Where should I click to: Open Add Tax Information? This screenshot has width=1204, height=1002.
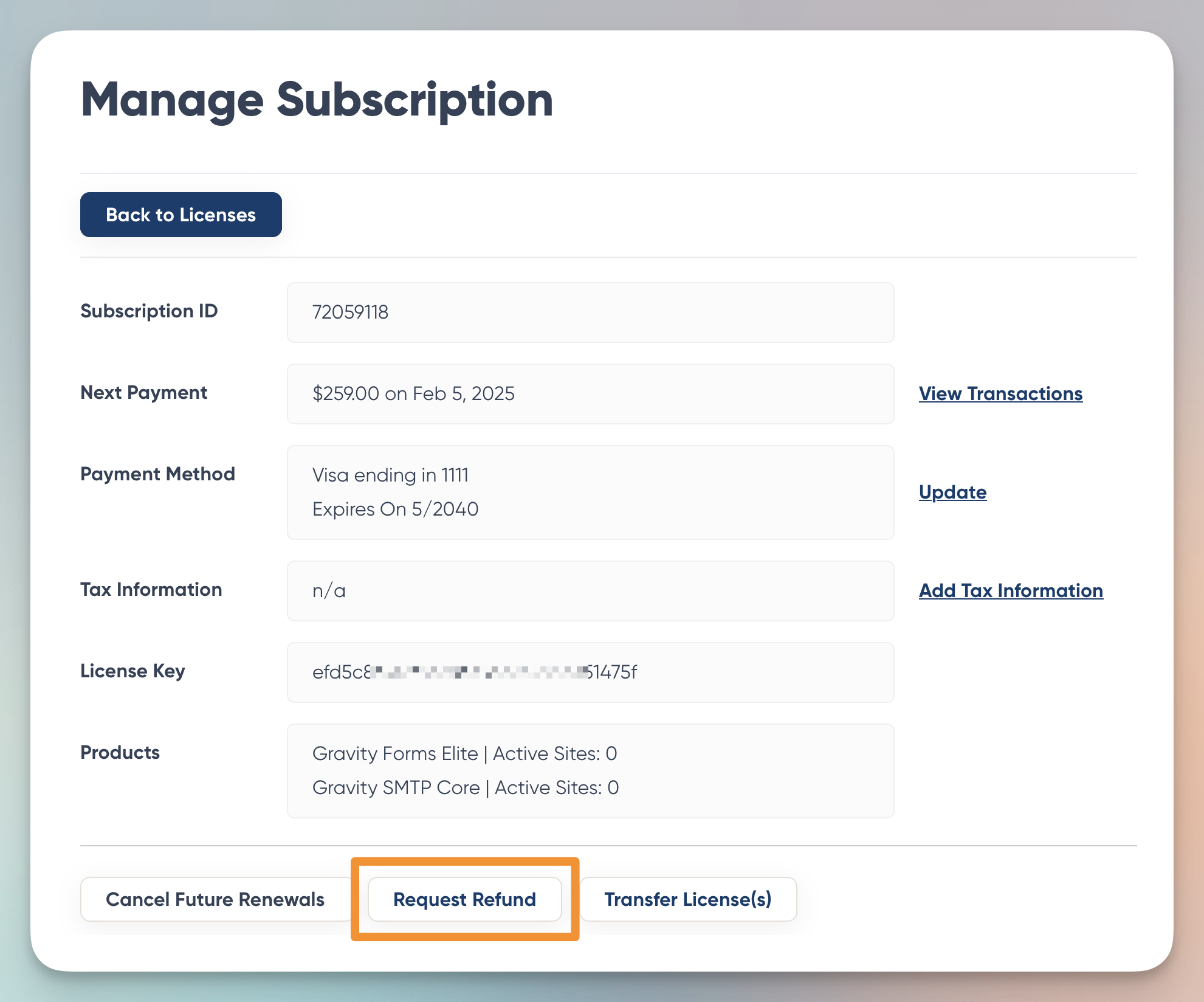click(x=1010, y=590)
